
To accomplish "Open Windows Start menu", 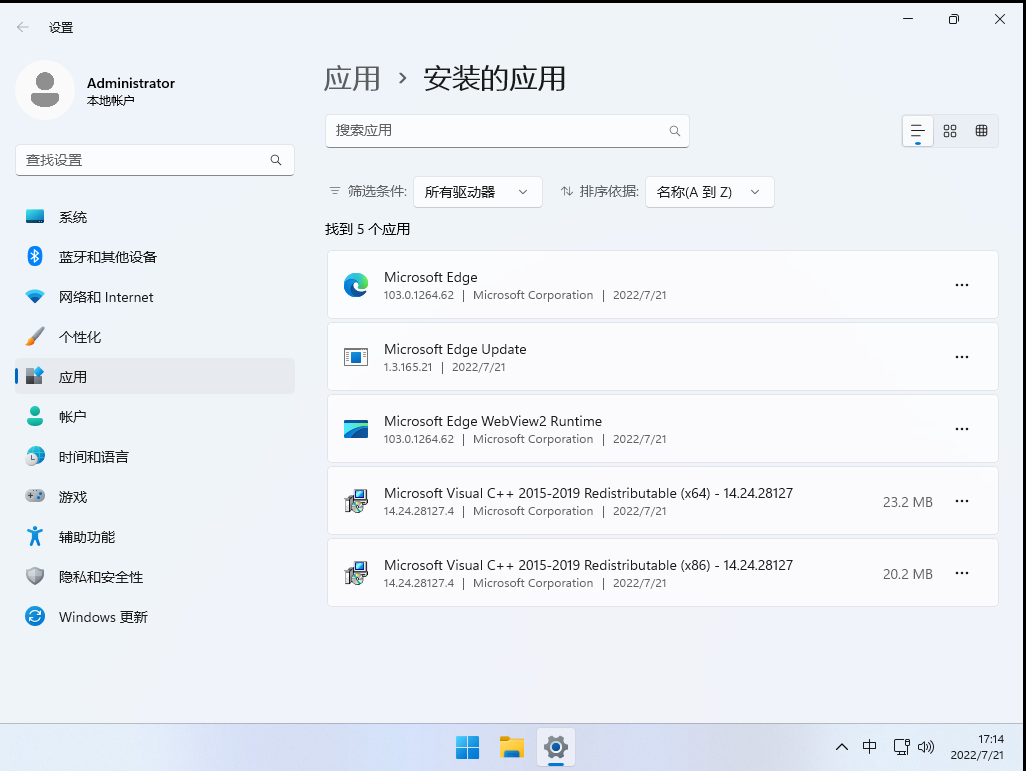I will [x=467, y=747].
